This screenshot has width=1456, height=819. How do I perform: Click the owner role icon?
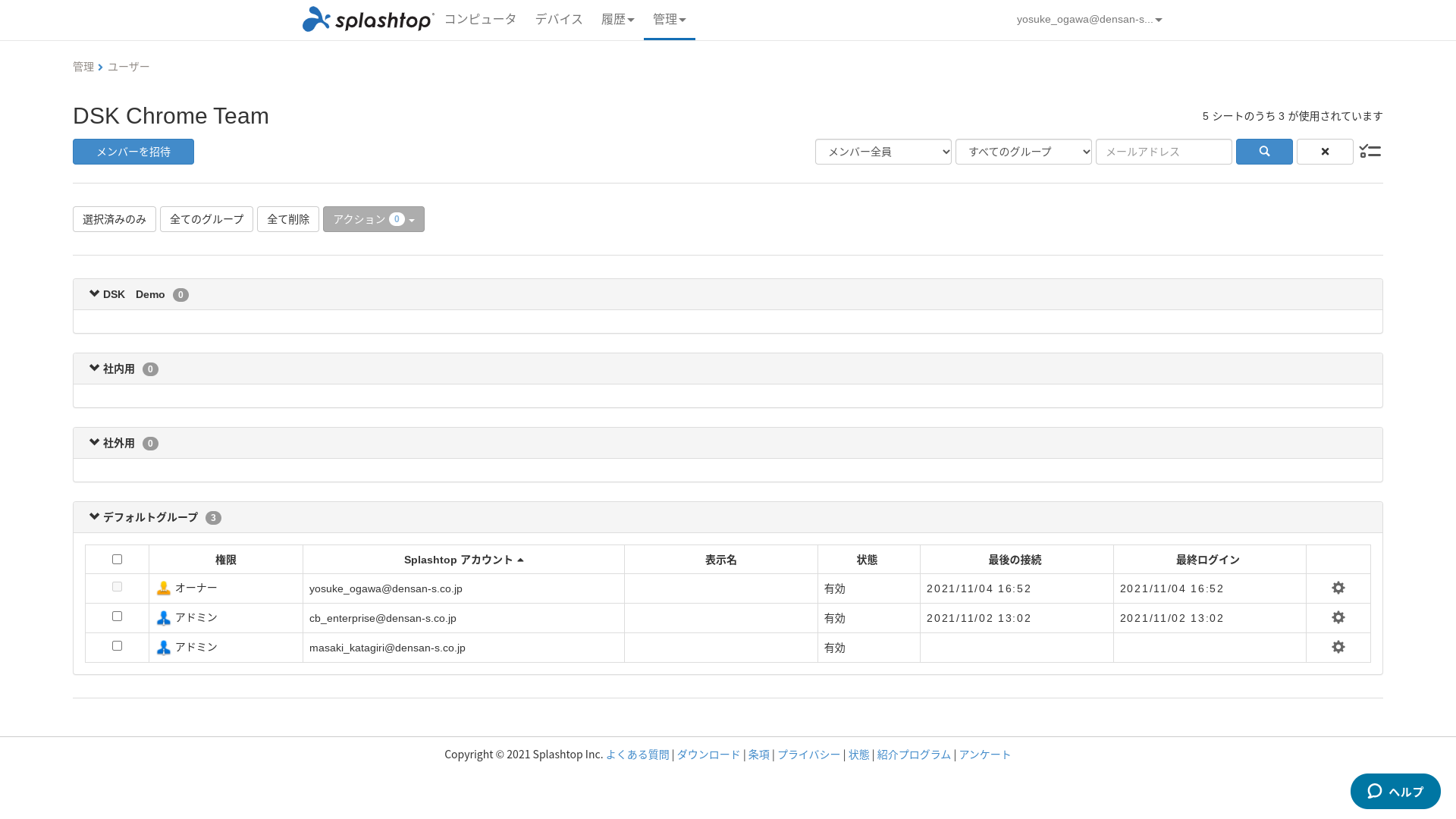click(163, 588)
